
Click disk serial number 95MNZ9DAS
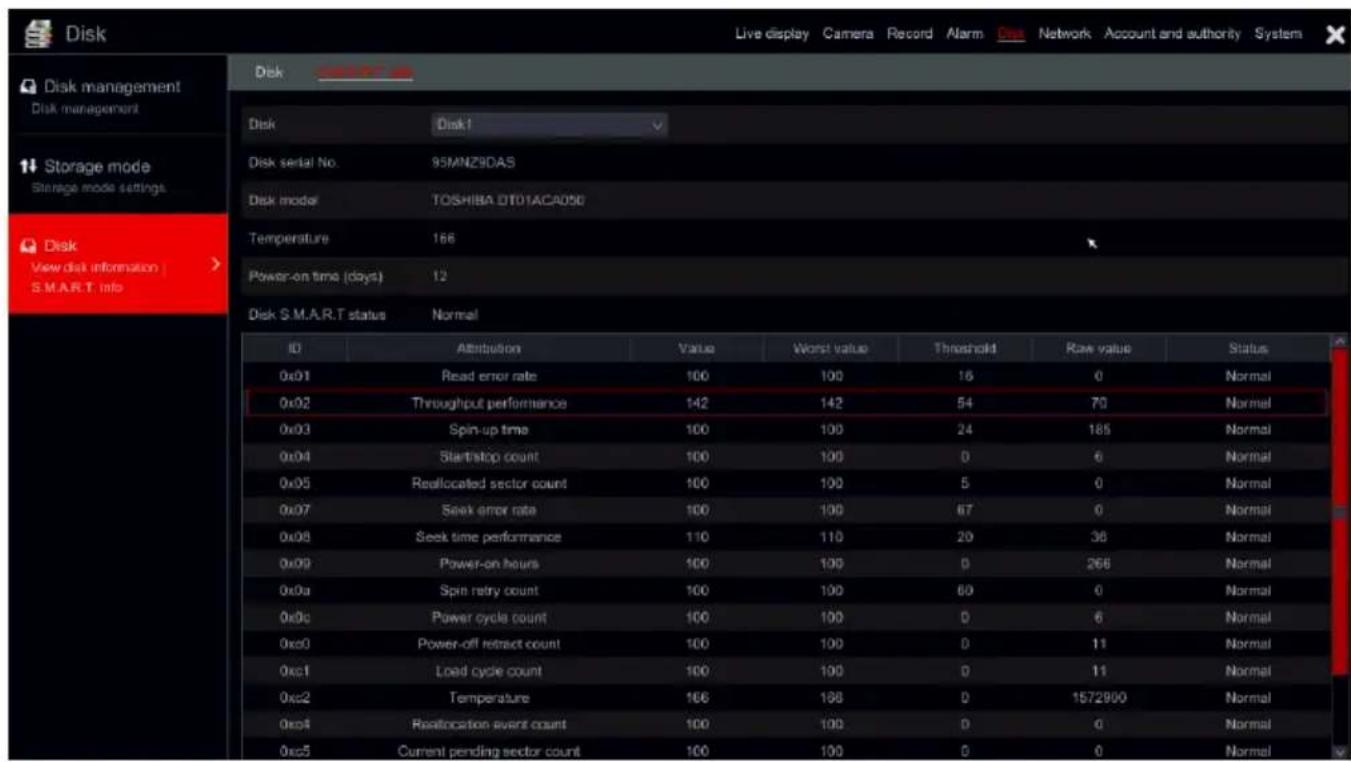475,163
